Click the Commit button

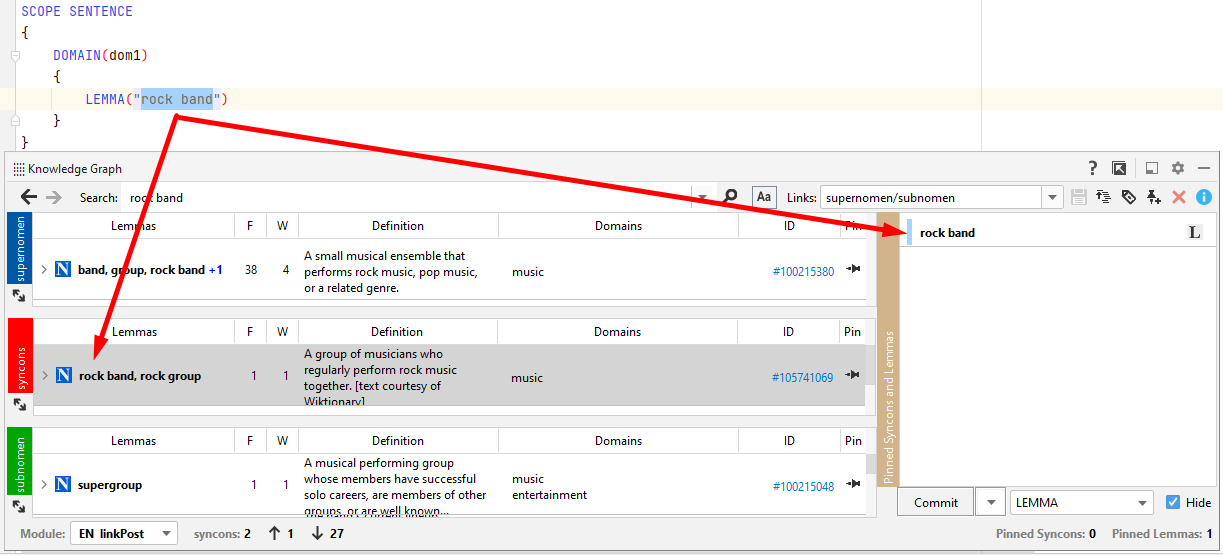click(x=935, y=503)
